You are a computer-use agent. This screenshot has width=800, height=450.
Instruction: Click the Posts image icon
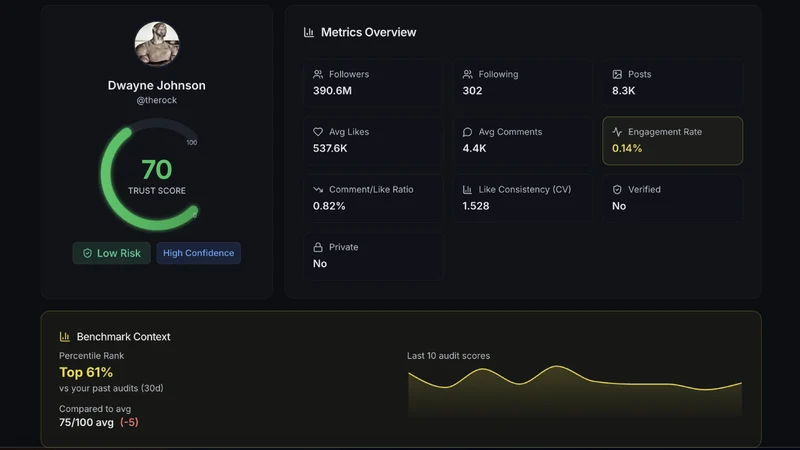pyautogui.click(x=617, y=74)
